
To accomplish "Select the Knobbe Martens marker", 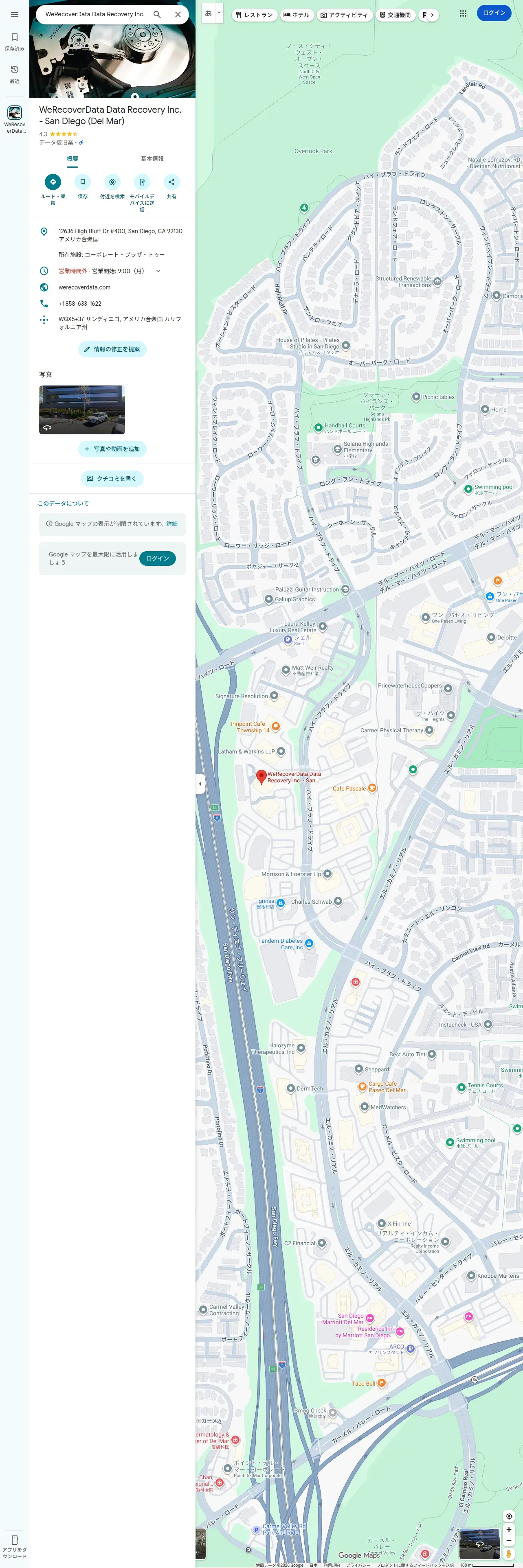I will (470, 1275).
